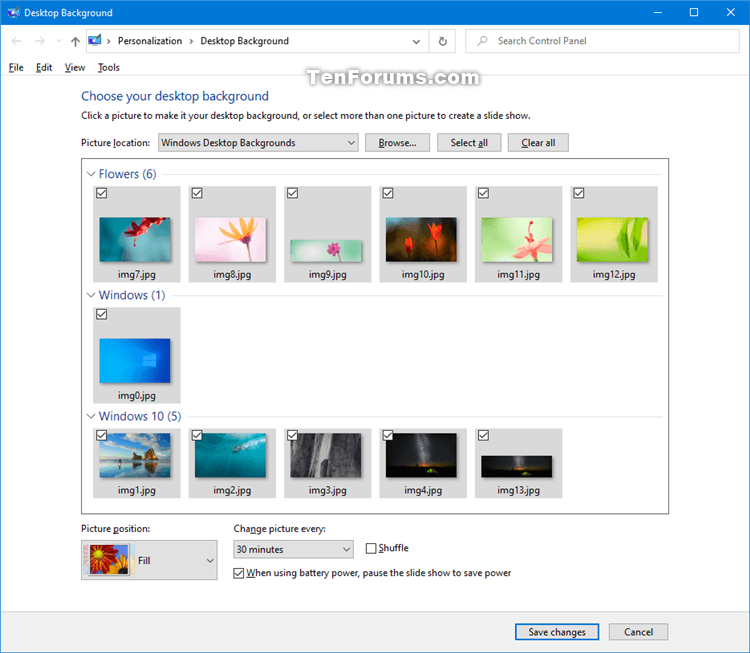Image resolution: width=750 pixels, height=653 pixels.
Task: Click the Control Panel icon in address bar
Action: pyautogui.click(x=95, y=40)
